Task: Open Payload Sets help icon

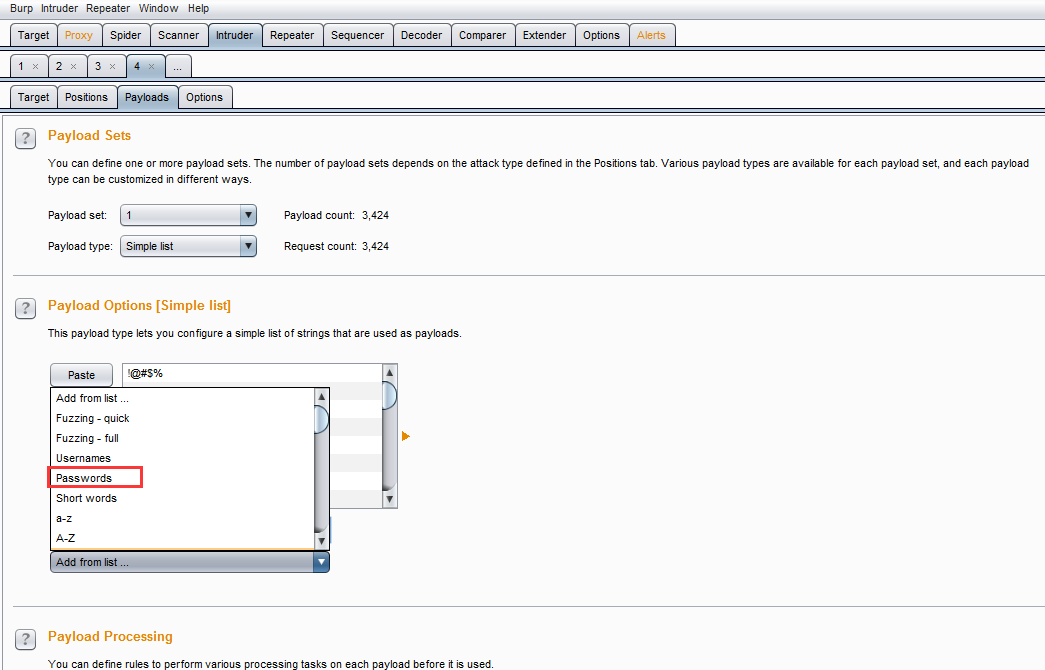Action: pyautogui.click(x=25, y=139)
